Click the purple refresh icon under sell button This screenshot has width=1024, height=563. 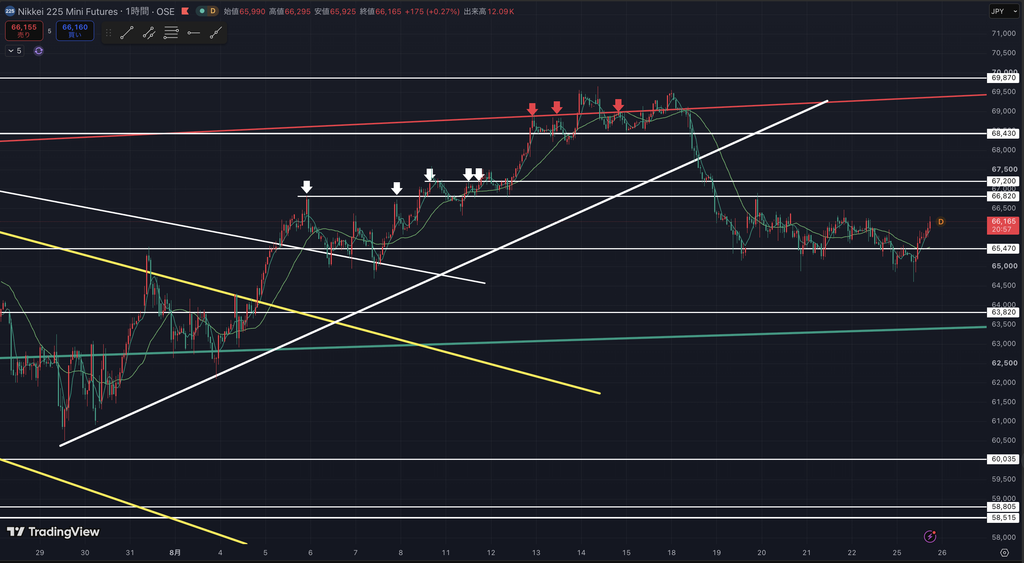[39, 51]
